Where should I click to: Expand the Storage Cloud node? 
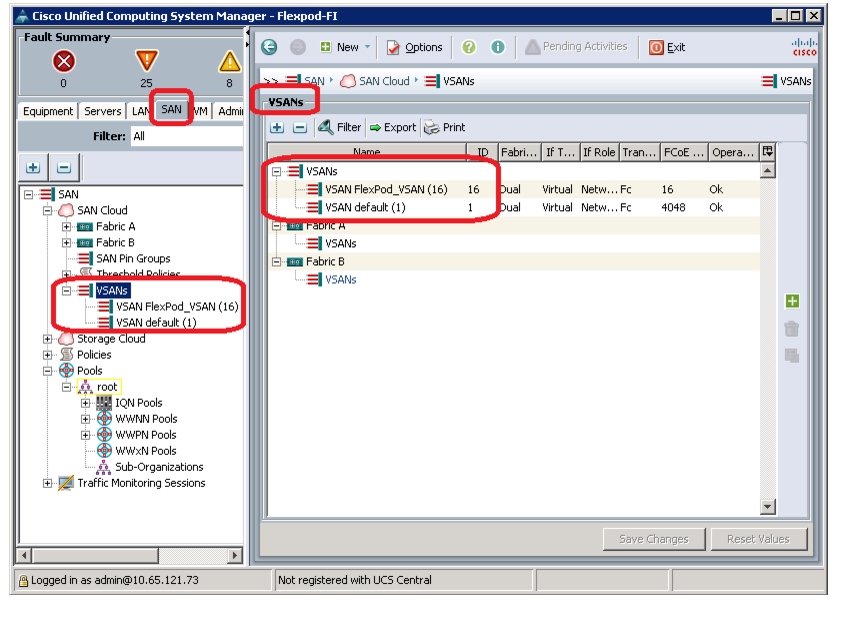tap(47, 339)
